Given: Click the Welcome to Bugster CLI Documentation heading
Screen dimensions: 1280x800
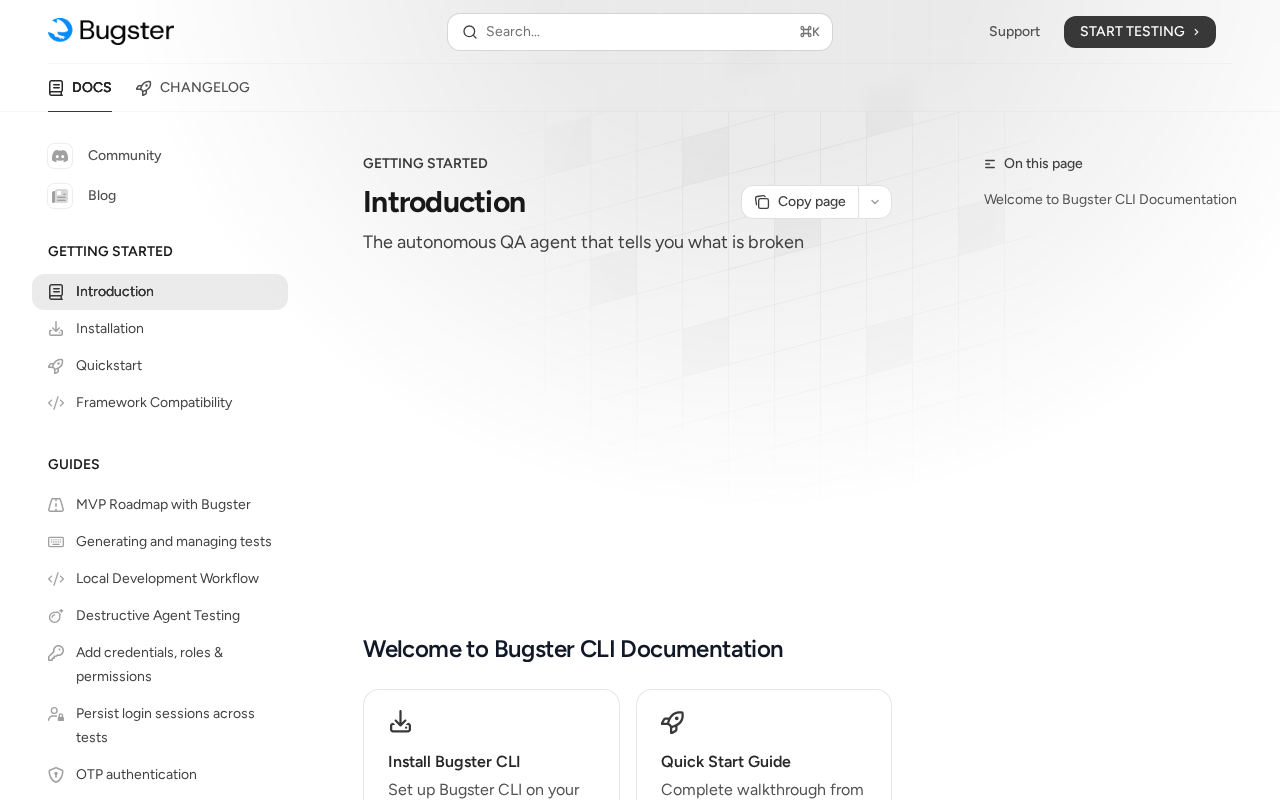Looking at the screenshot, I should [573, 649].
